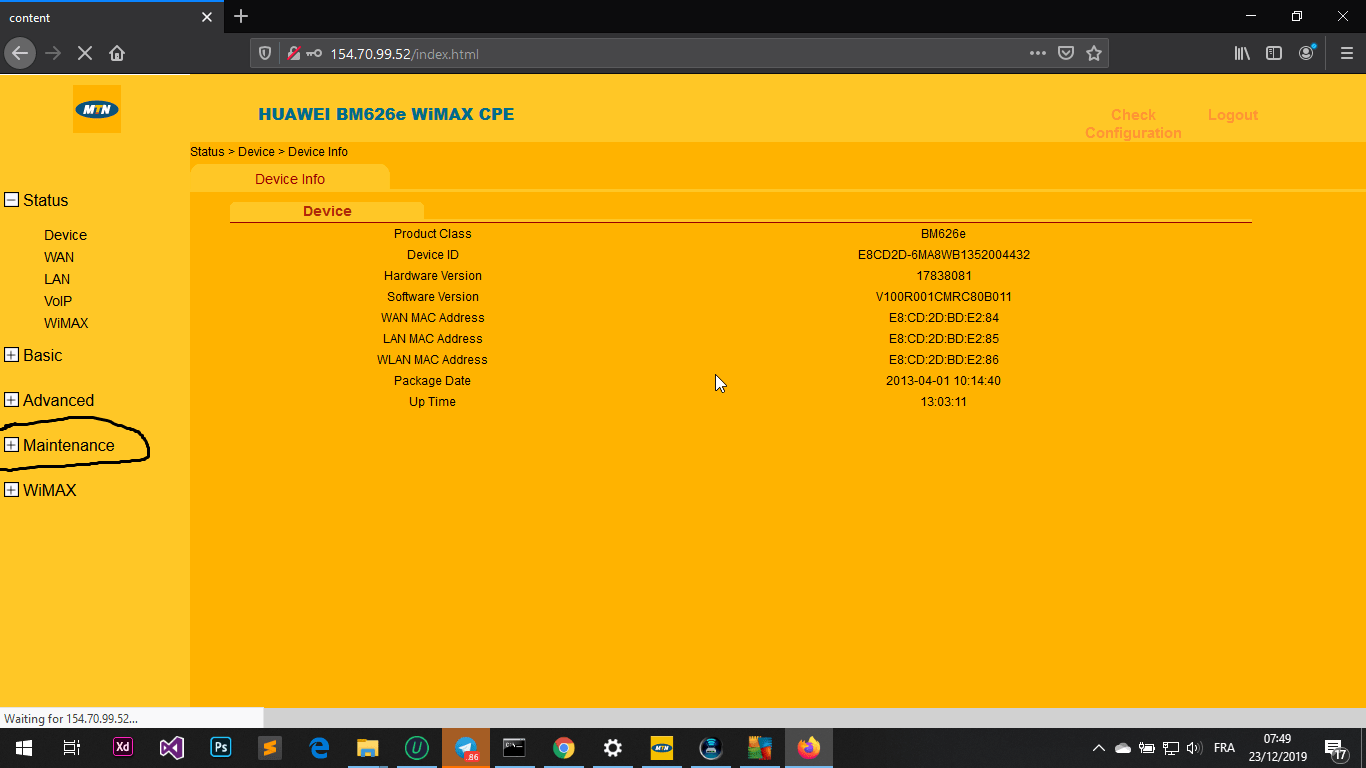Open the Firefox hamburger menu
Image resolution: width=1366 pixels, height=768 pixels.
1346,54
